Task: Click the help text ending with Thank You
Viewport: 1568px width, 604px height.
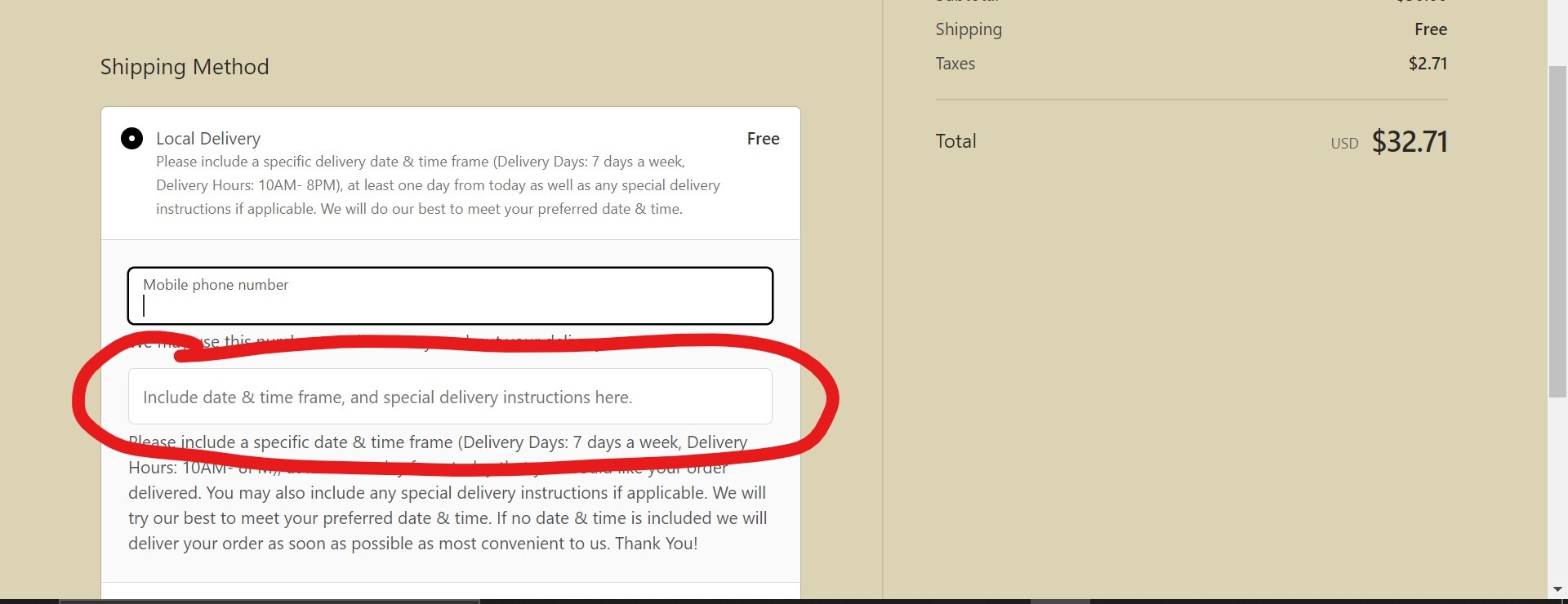Action: (x=448, y=518)
